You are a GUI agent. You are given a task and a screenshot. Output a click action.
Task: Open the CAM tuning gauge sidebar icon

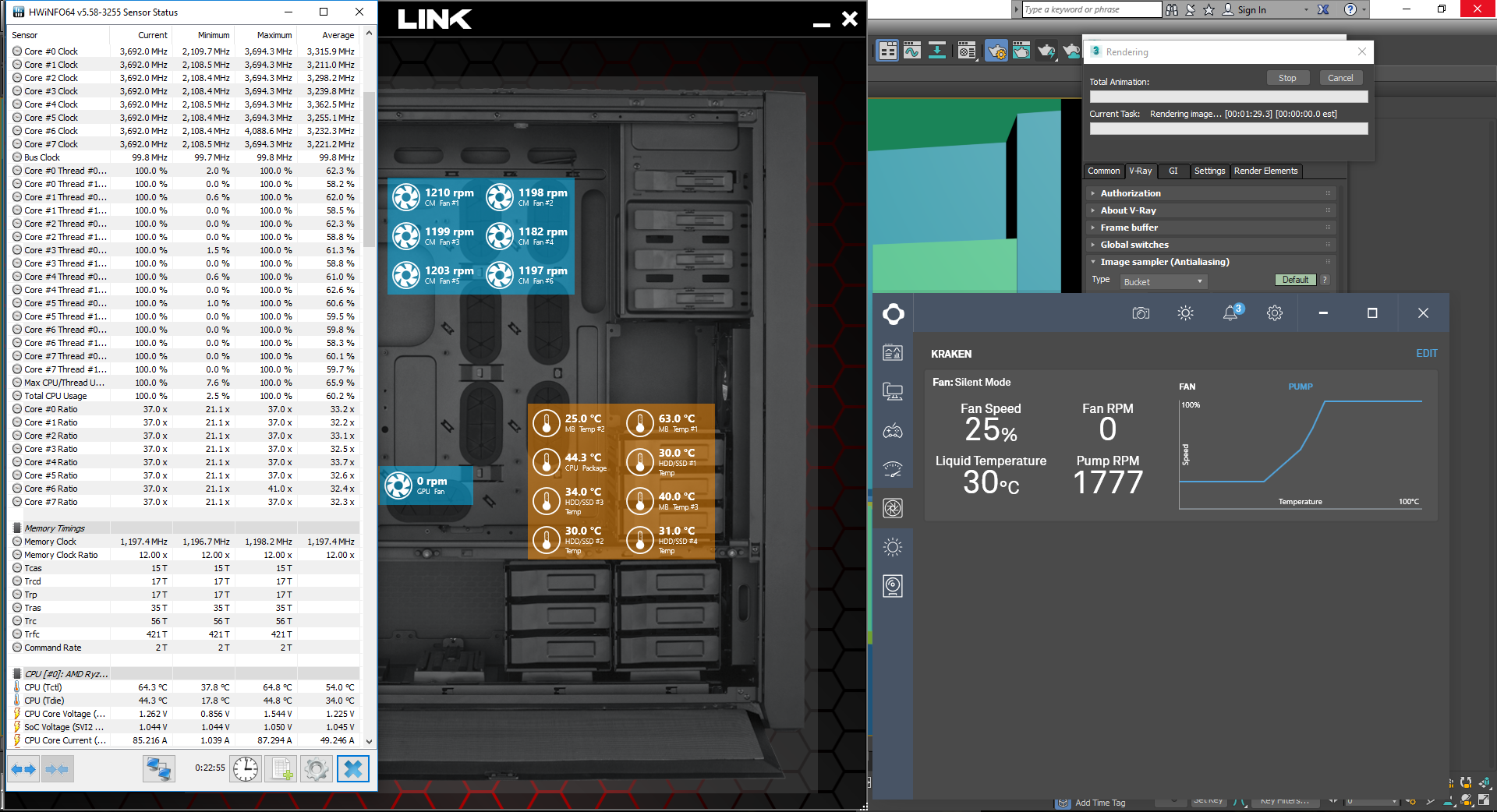coord(893,469)
